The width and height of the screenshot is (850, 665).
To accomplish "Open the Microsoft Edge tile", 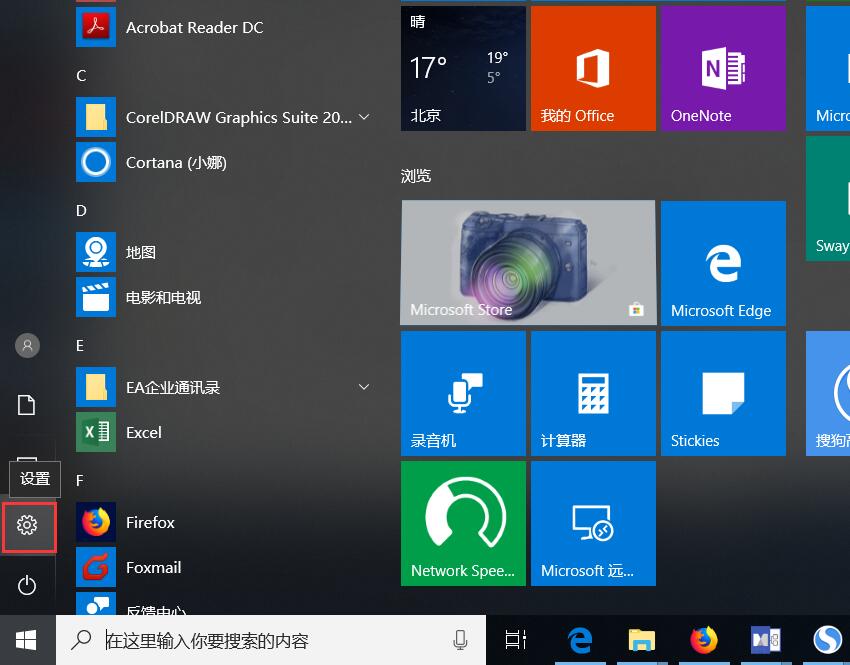I will click(723, 263).
